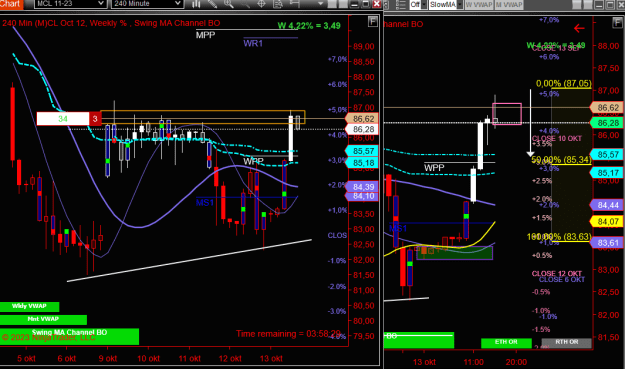
Task: Click the cyan 85,17 price marker
Action: point(607,173)
